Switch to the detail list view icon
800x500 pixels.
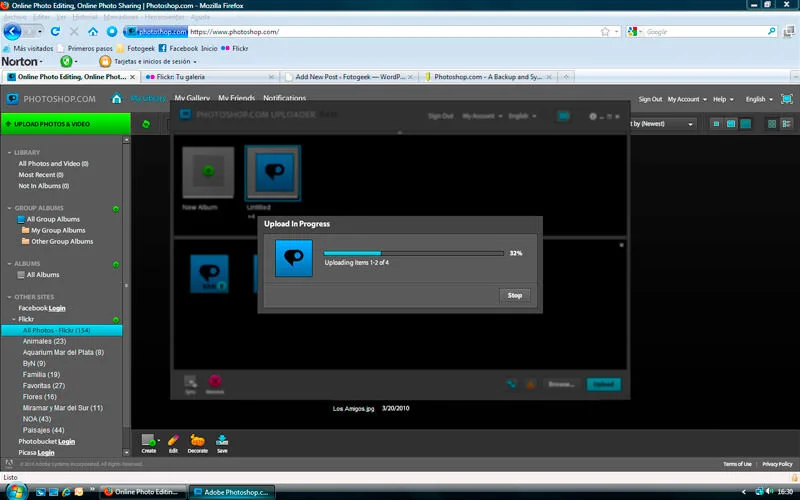pos(786,124)
